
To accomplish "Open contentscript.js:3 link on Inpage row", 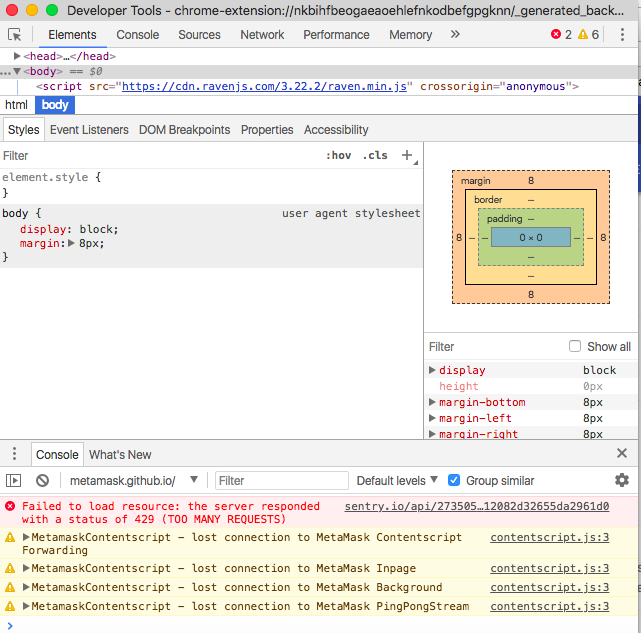I will tap(550, 568).
